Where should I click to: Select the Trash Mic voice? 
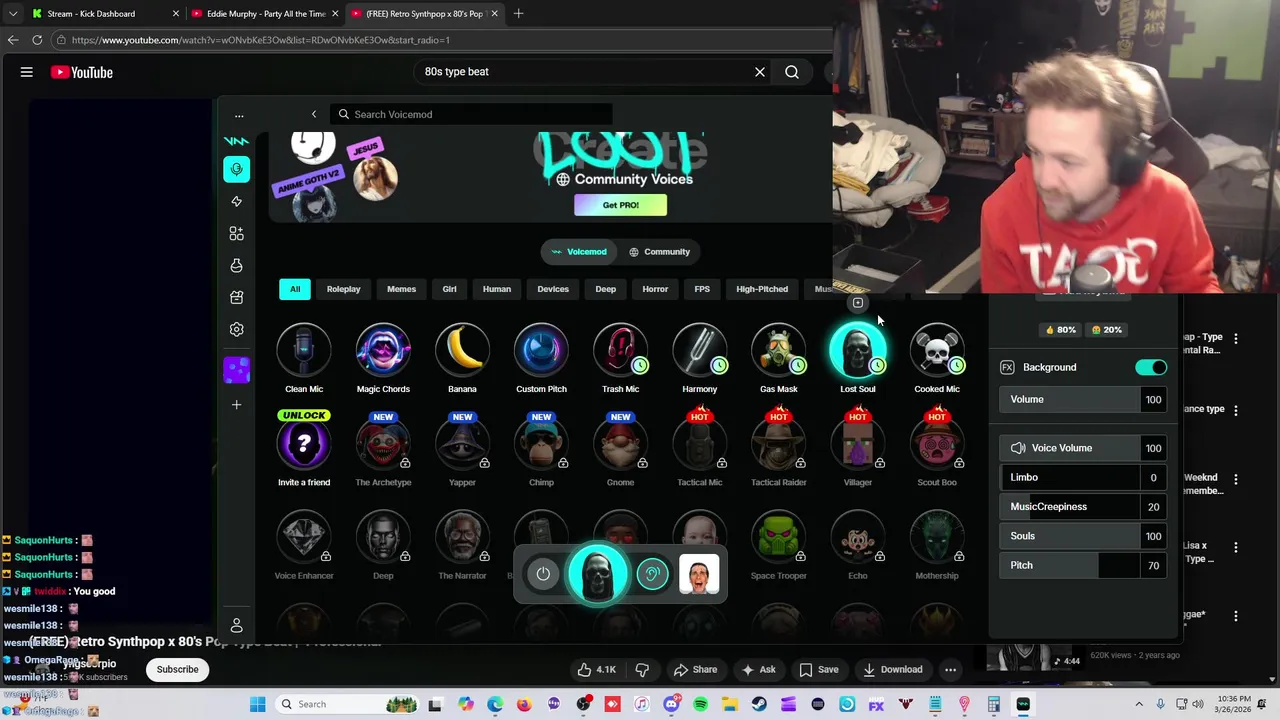point(620,350)
